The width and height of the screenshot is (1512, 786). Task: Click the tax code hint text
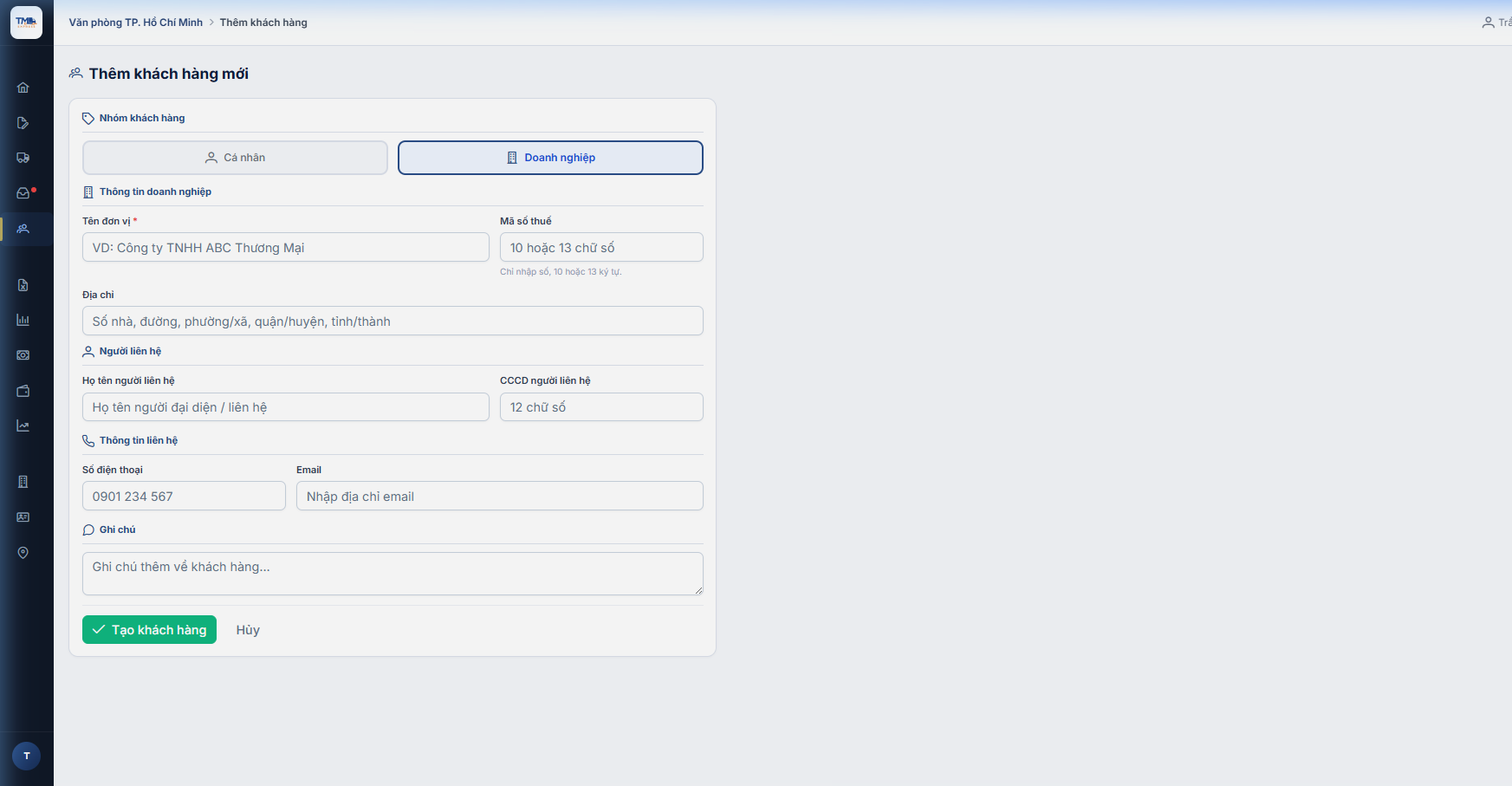tap(561, 272)
